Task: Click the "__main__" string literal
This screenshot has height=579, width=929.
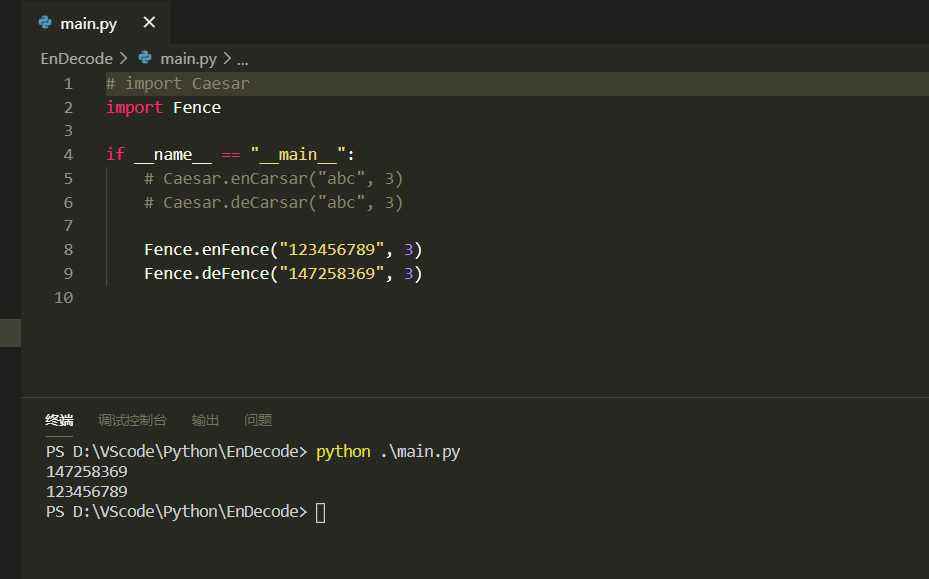Action: click(298, 155)
